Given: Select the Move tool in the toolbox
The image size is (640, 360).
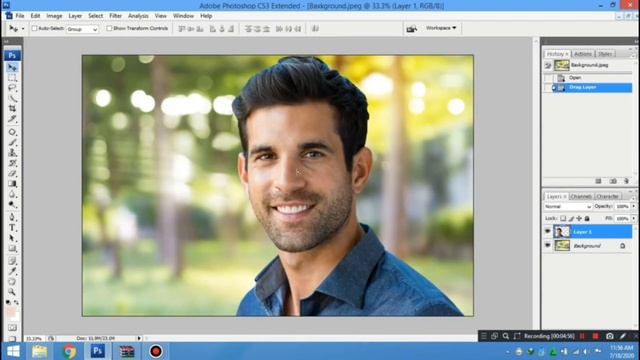Looking at the screenshot, I should point(12,67).
